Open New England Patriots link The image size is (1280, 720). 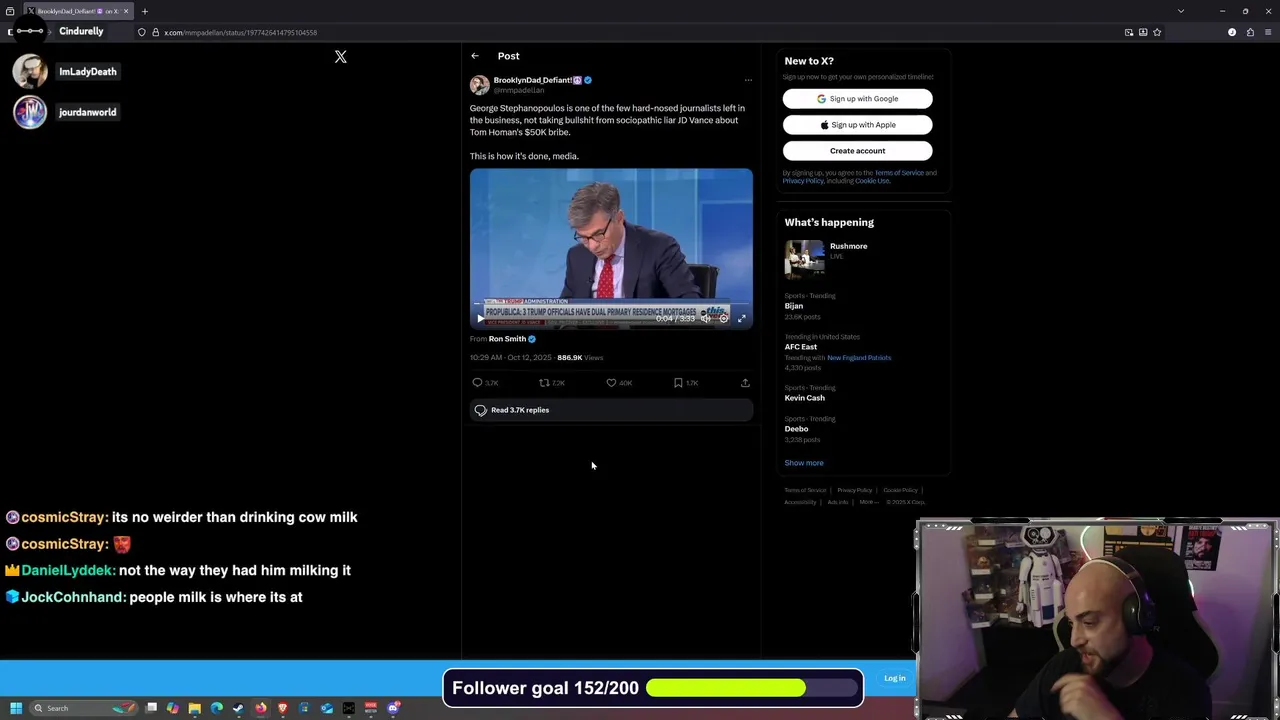pos(859,358)
